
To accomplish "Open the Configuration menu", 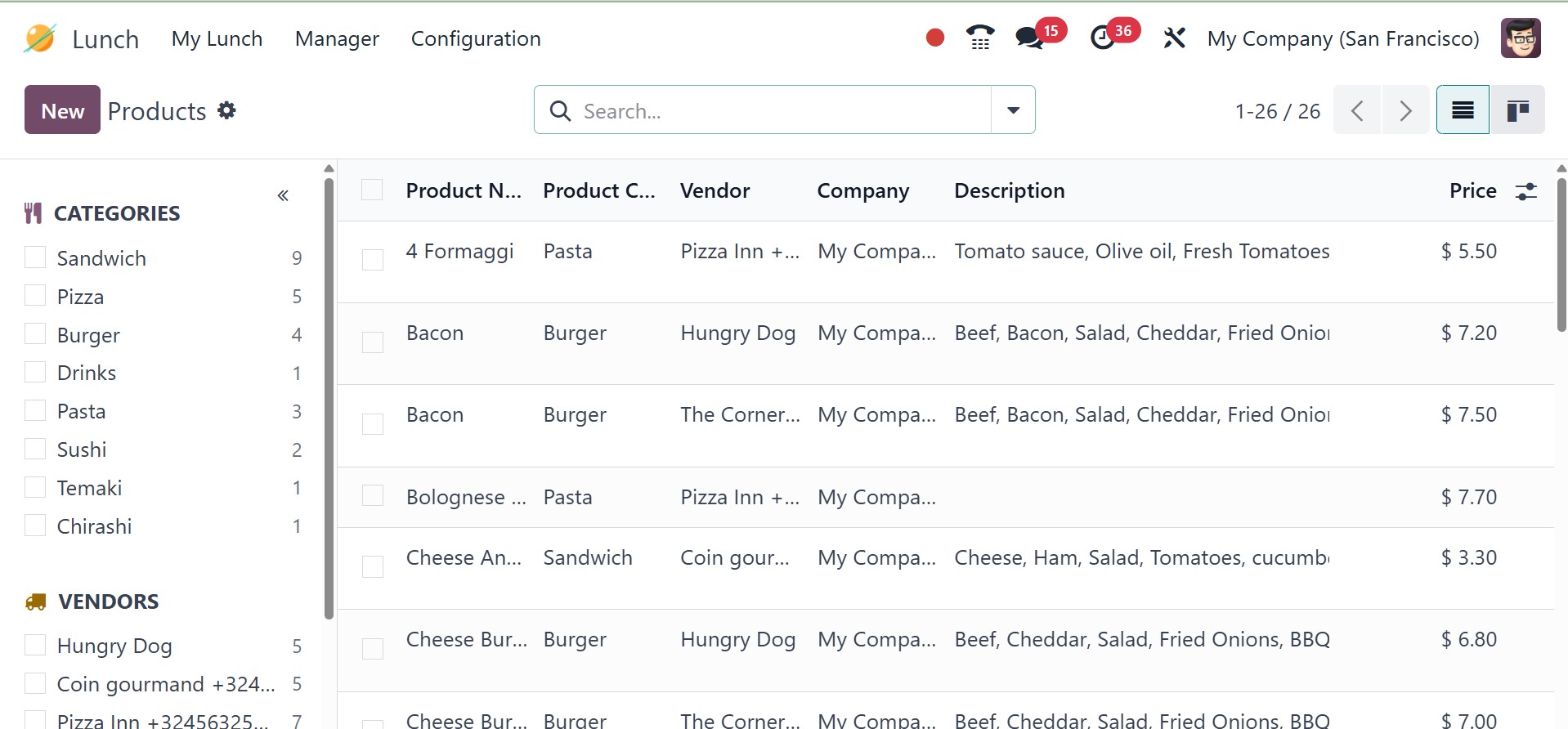I will [x=476, y=38].
